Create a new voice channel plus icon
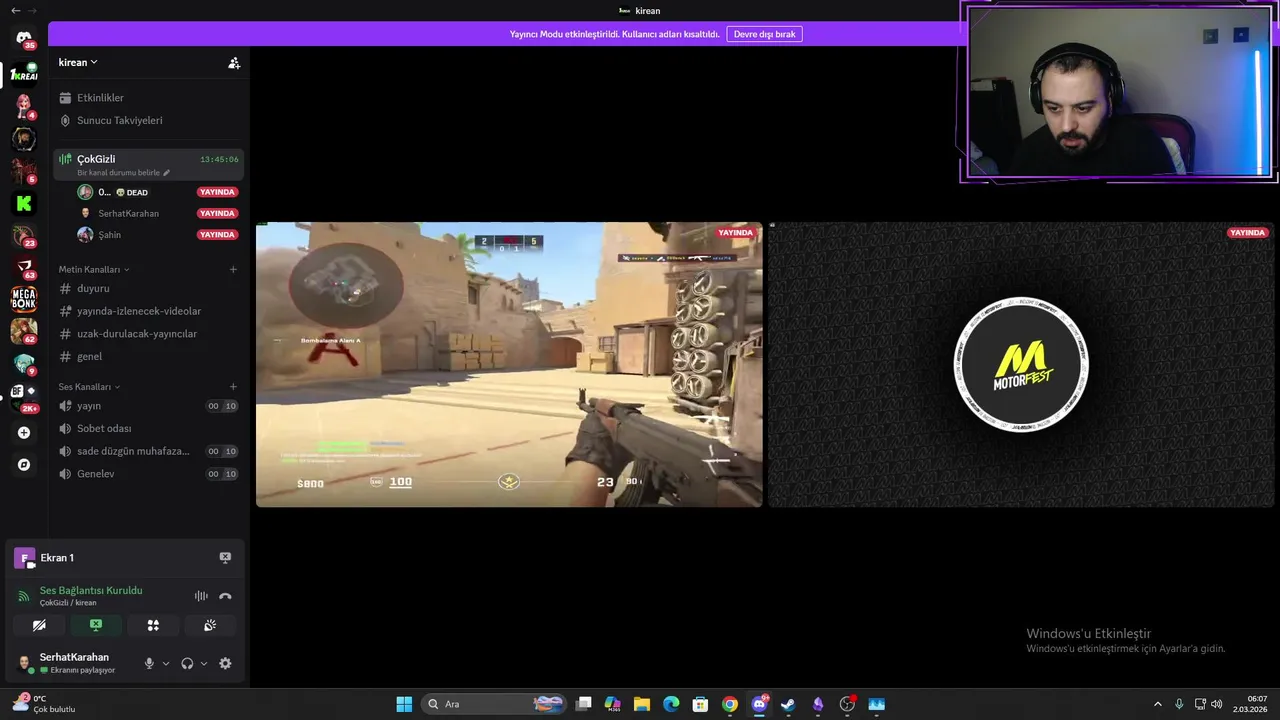The image size is (1280, 720). click(233, 387)
